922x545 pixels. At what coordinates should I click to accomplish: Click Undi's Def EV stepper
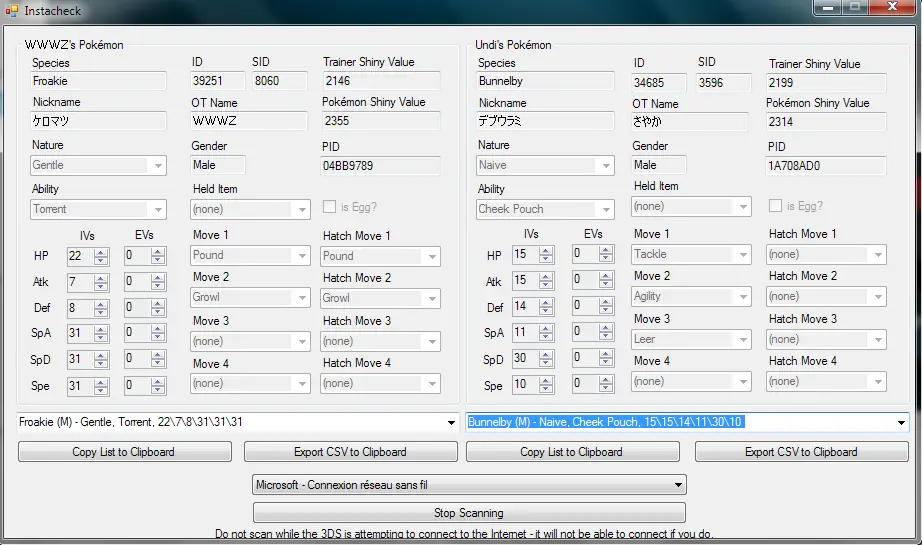coord(593,306)
